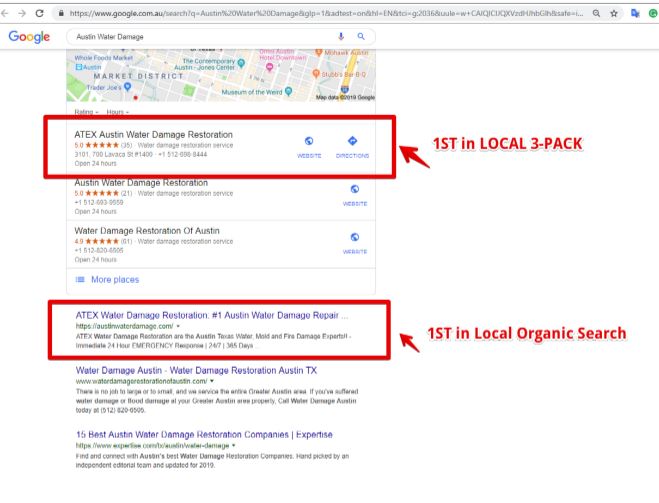The width and height of the screenshot is (659, 503).
Task: Click the Google logo
Action: tap(29, 37)
